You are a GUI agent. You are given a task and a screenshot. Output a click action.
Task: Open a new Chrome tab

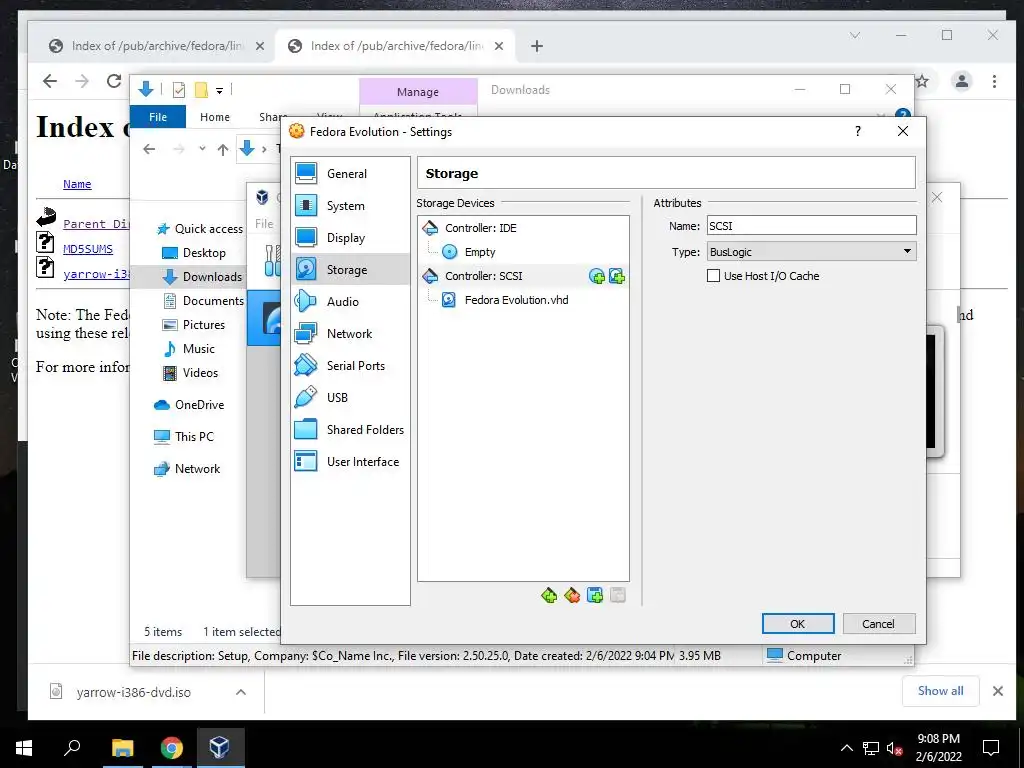(x=537, y=46)
